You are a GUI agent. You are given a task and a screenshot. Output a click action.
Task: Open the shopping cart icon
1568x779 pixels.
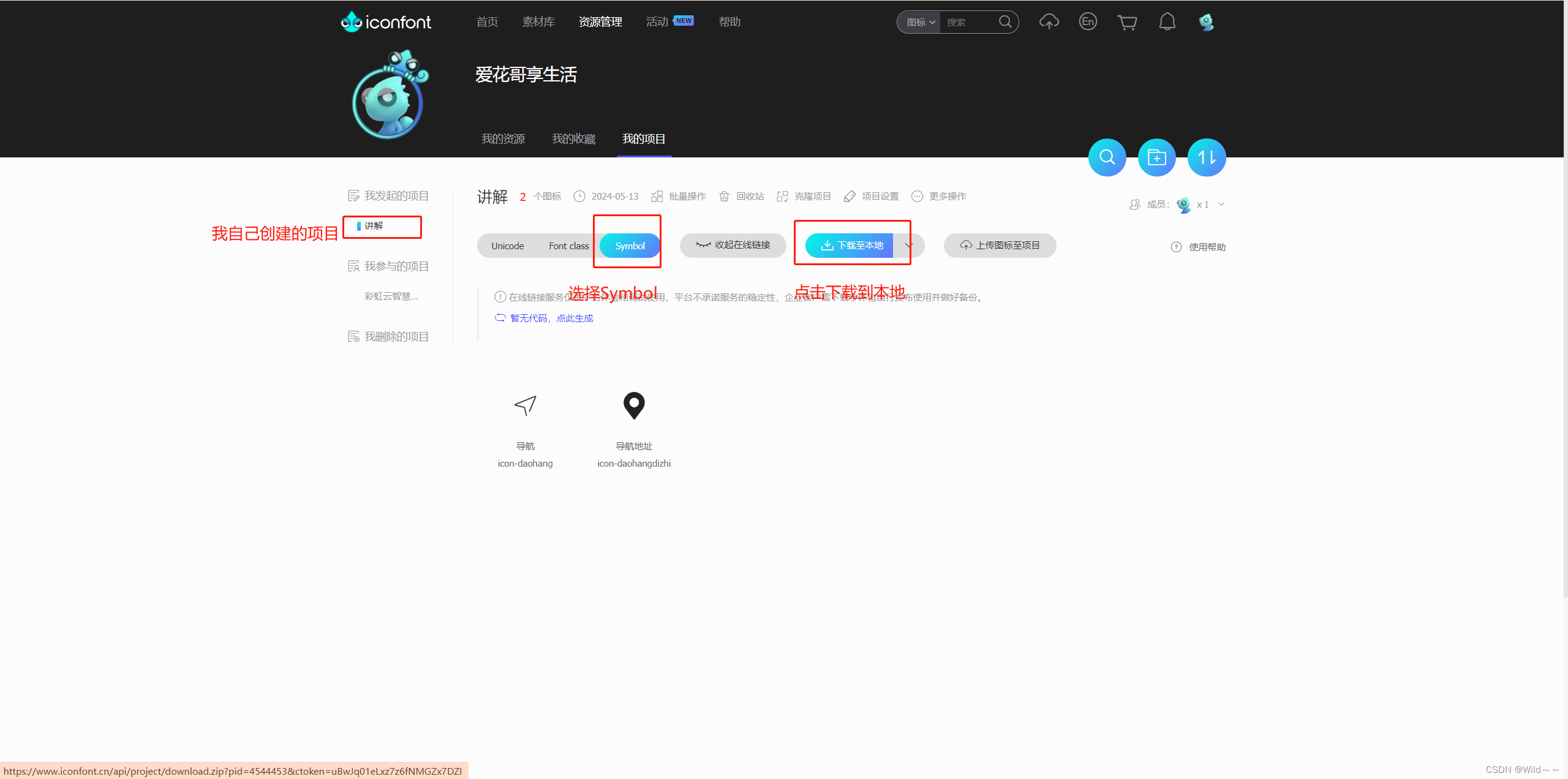click(x=1127, y=23)
